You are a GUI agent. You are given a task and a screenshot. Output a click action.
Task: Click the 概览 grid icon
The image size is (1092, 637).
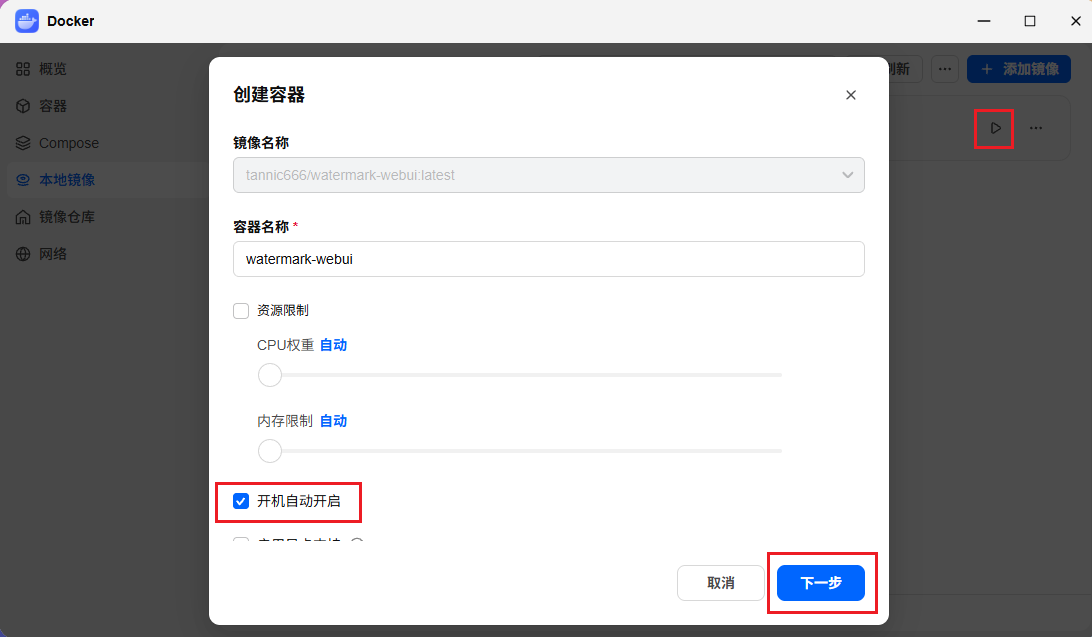pos(23,69)
